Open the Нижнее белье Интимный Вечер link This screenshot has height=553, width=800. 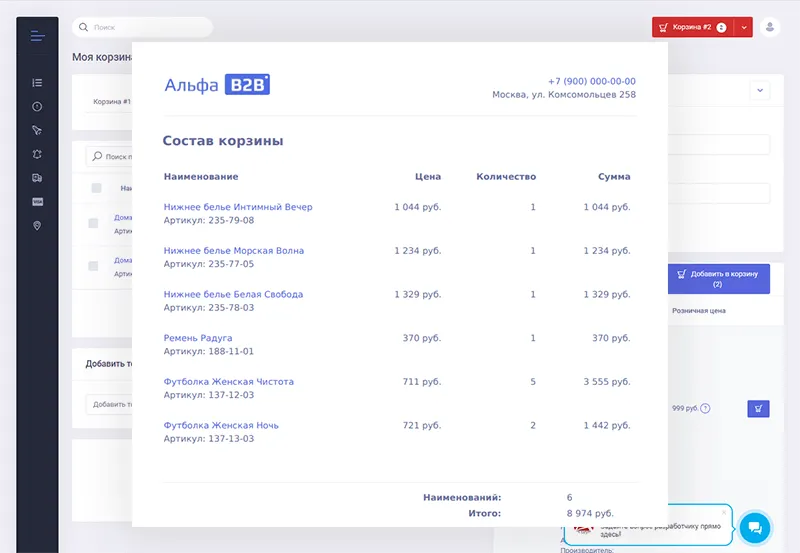click(x=238, y=207)
